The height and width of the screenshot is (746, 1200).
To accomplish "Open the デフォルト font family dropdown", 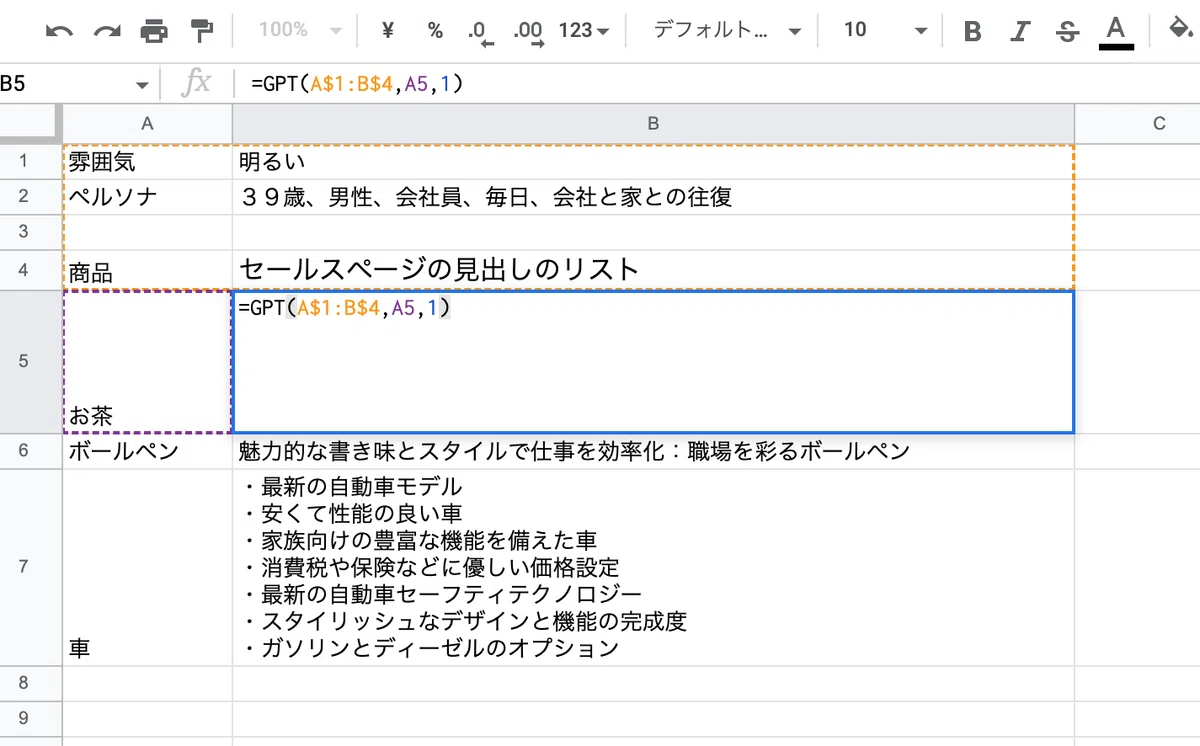I will pos(727,30).
